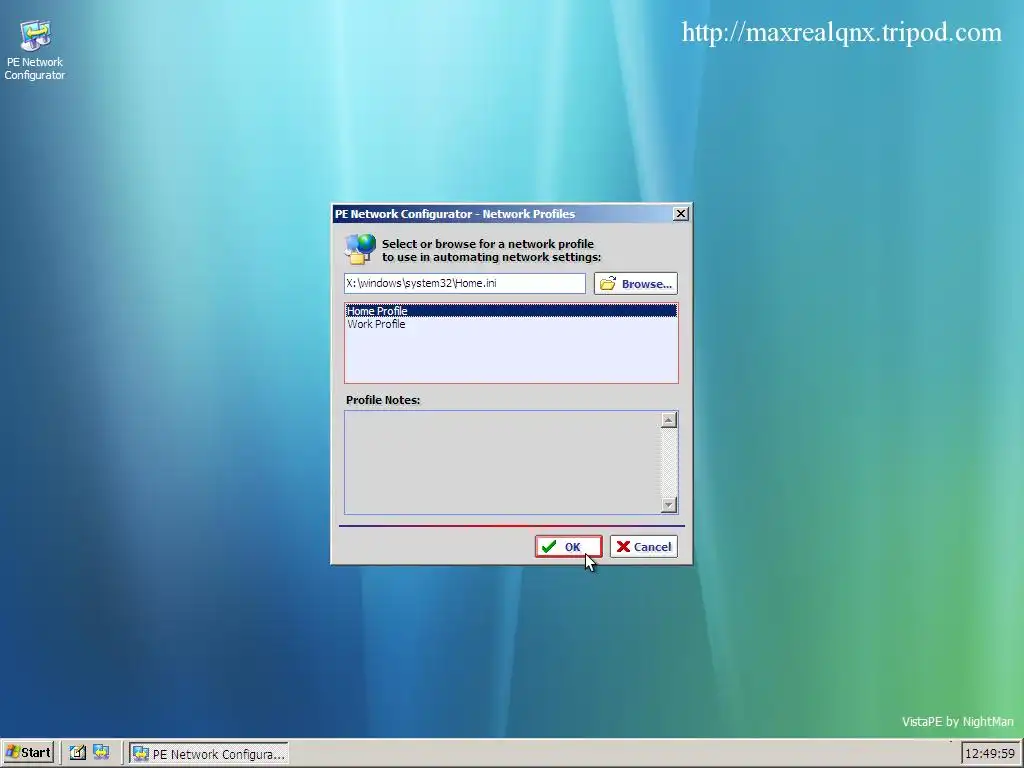
Task: Click the Profile Notes text area
Action: (x=503, y=462)
